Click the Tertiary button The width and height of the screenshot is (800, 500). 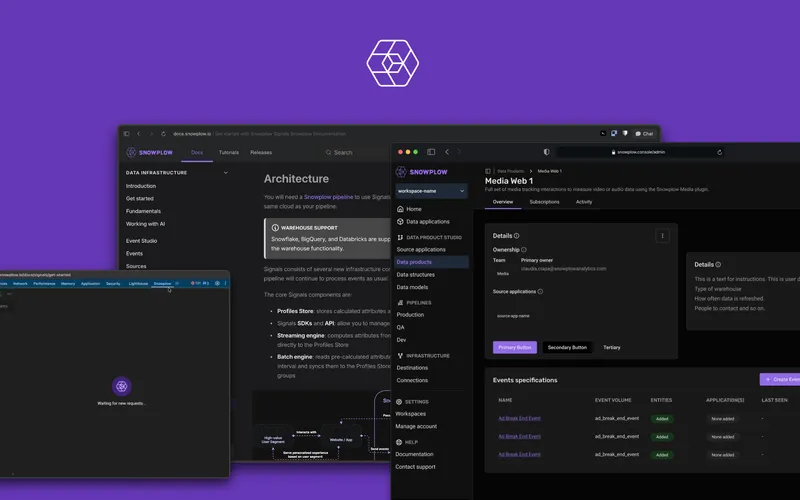point(612,347)
